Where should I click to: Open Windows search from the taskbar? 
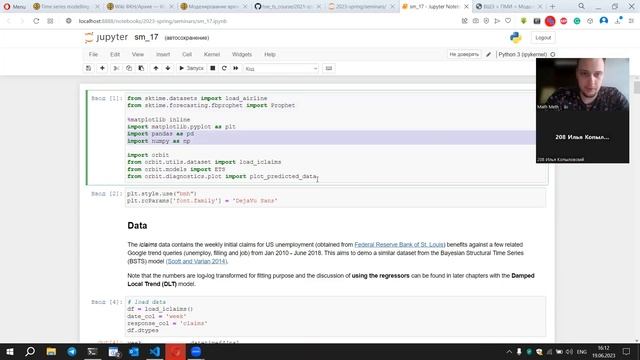tap(30, 351)
